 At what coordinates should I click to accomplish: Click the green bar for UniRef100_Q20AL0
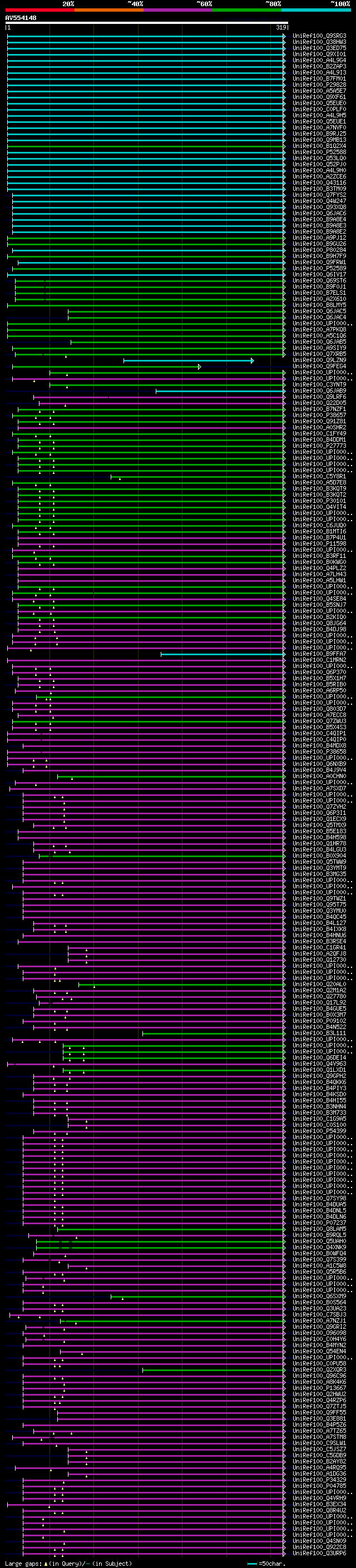[182, 985]
